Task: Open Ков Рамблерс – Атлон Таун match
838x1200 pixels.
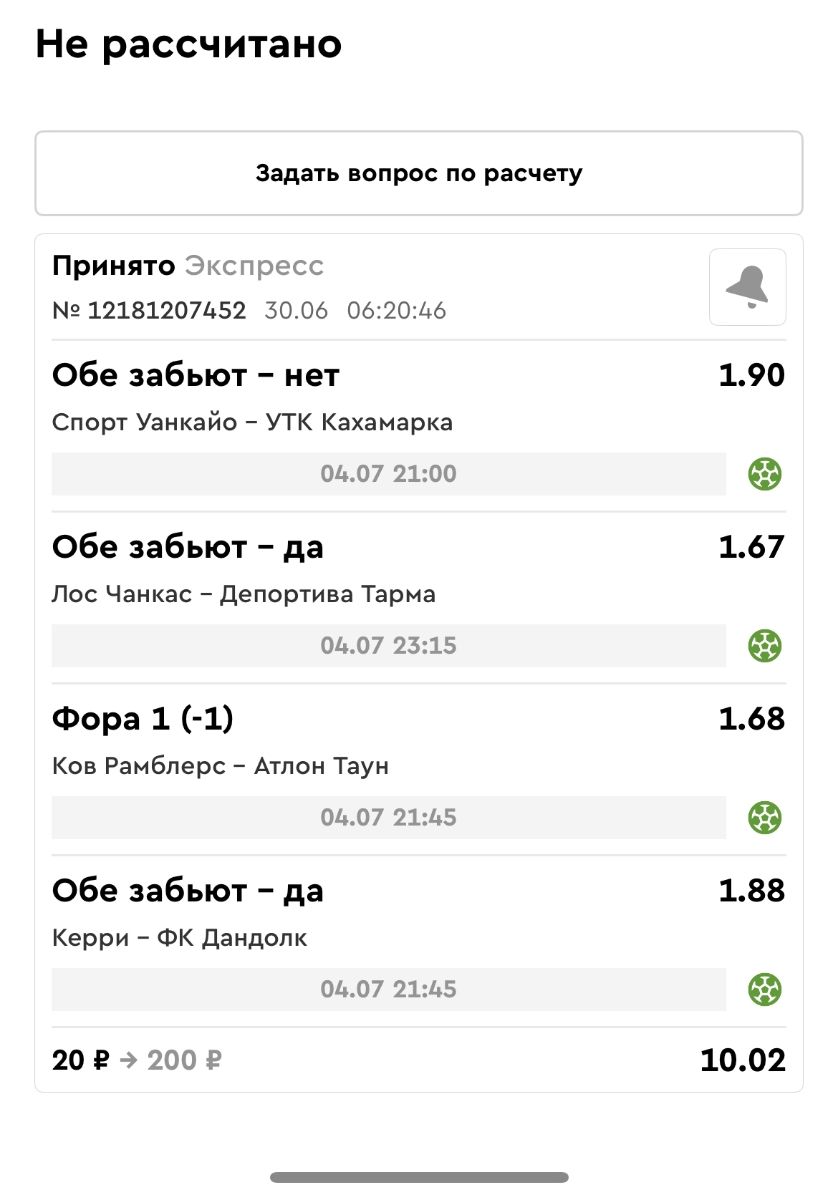Action: click(x=220, y=767)
